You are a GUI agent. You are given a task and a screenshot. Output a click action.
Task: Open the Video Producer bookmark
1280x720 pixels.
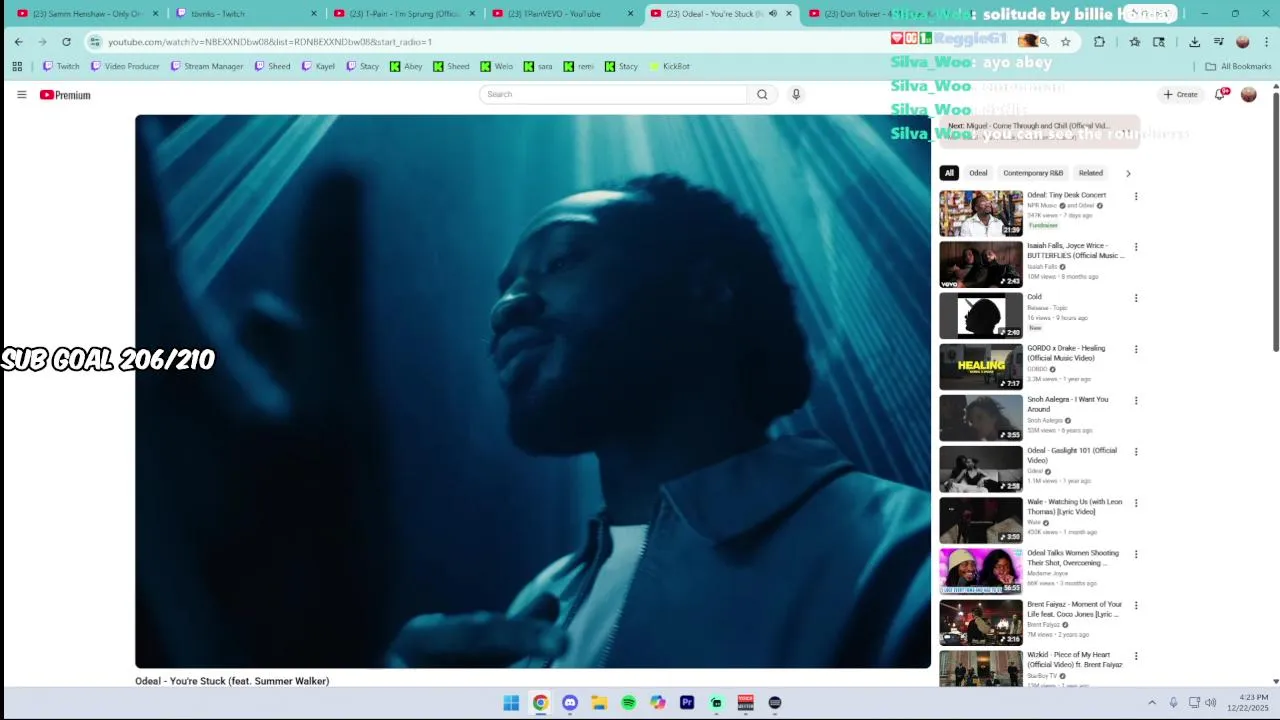tap(125, 66)
